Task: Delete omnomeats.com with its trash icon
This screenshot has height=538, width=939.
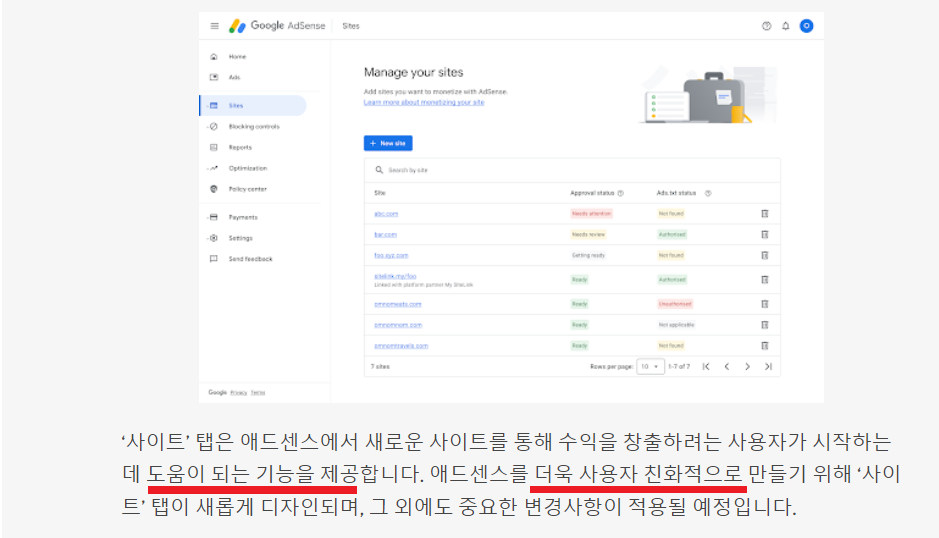Action: tap(765, 304)
